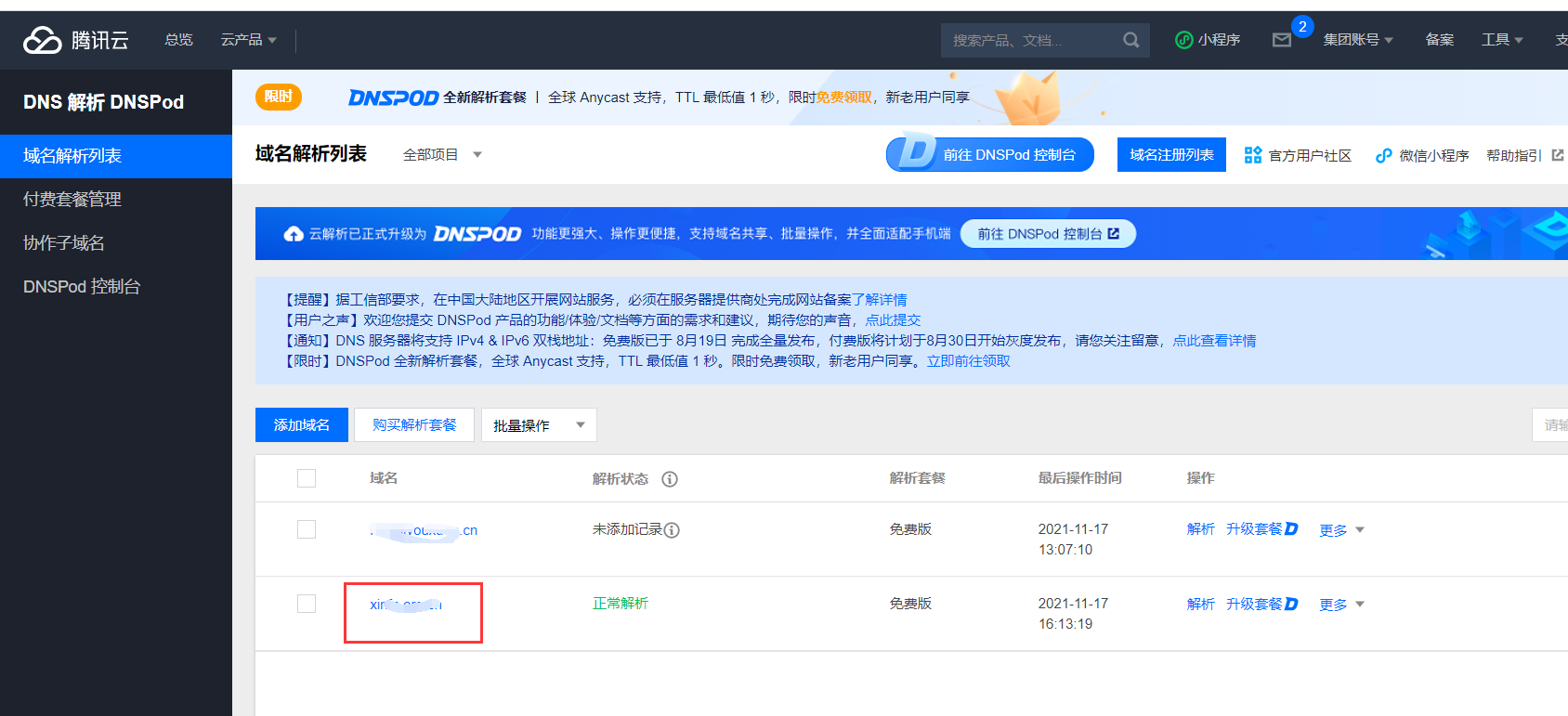The height and width of the screenshot is (716, 1568).
Task: Open the 小程序 mini program icon
Action: (1183, 40)
